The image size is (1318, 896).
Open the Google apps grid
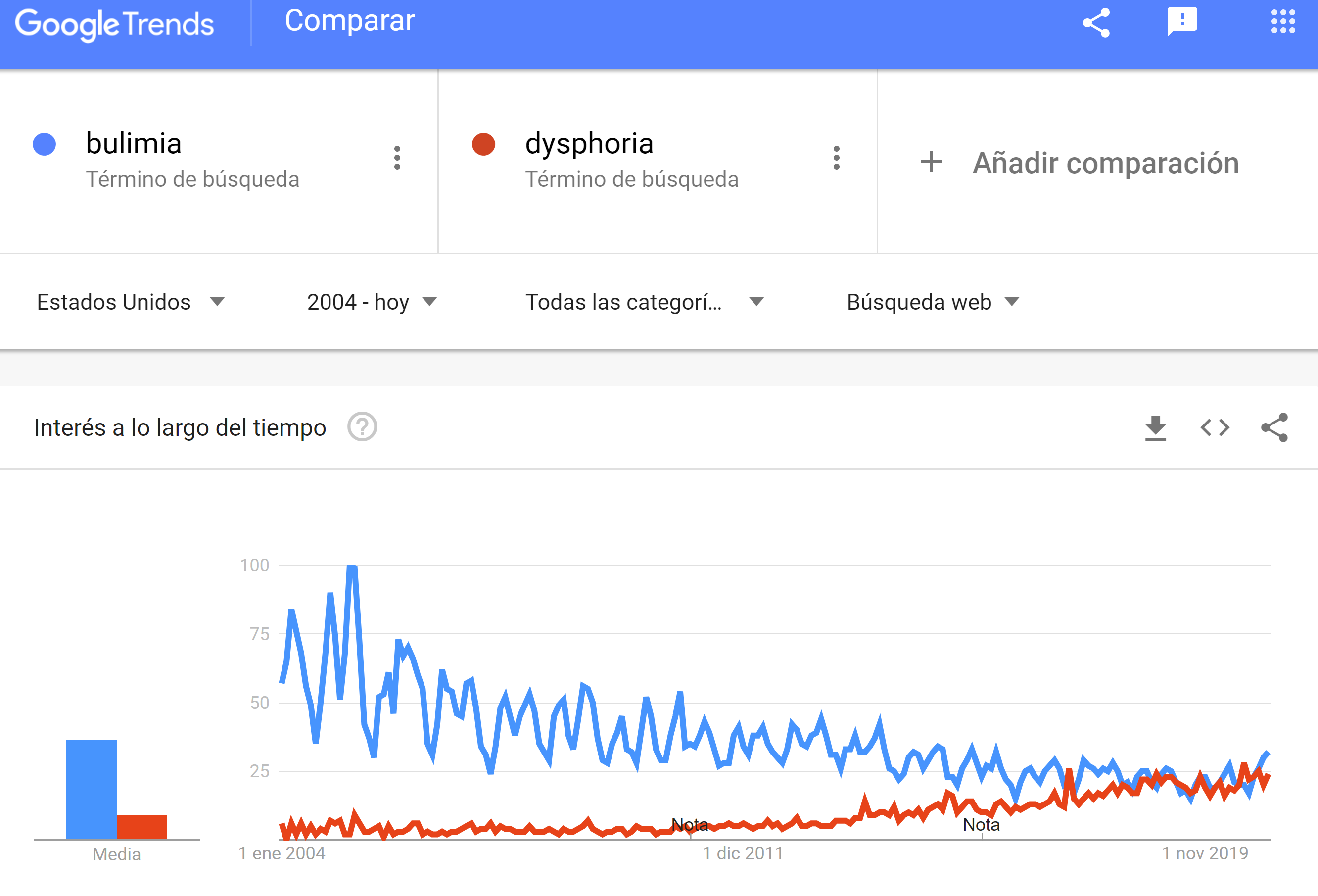[x=1283, y=22]
